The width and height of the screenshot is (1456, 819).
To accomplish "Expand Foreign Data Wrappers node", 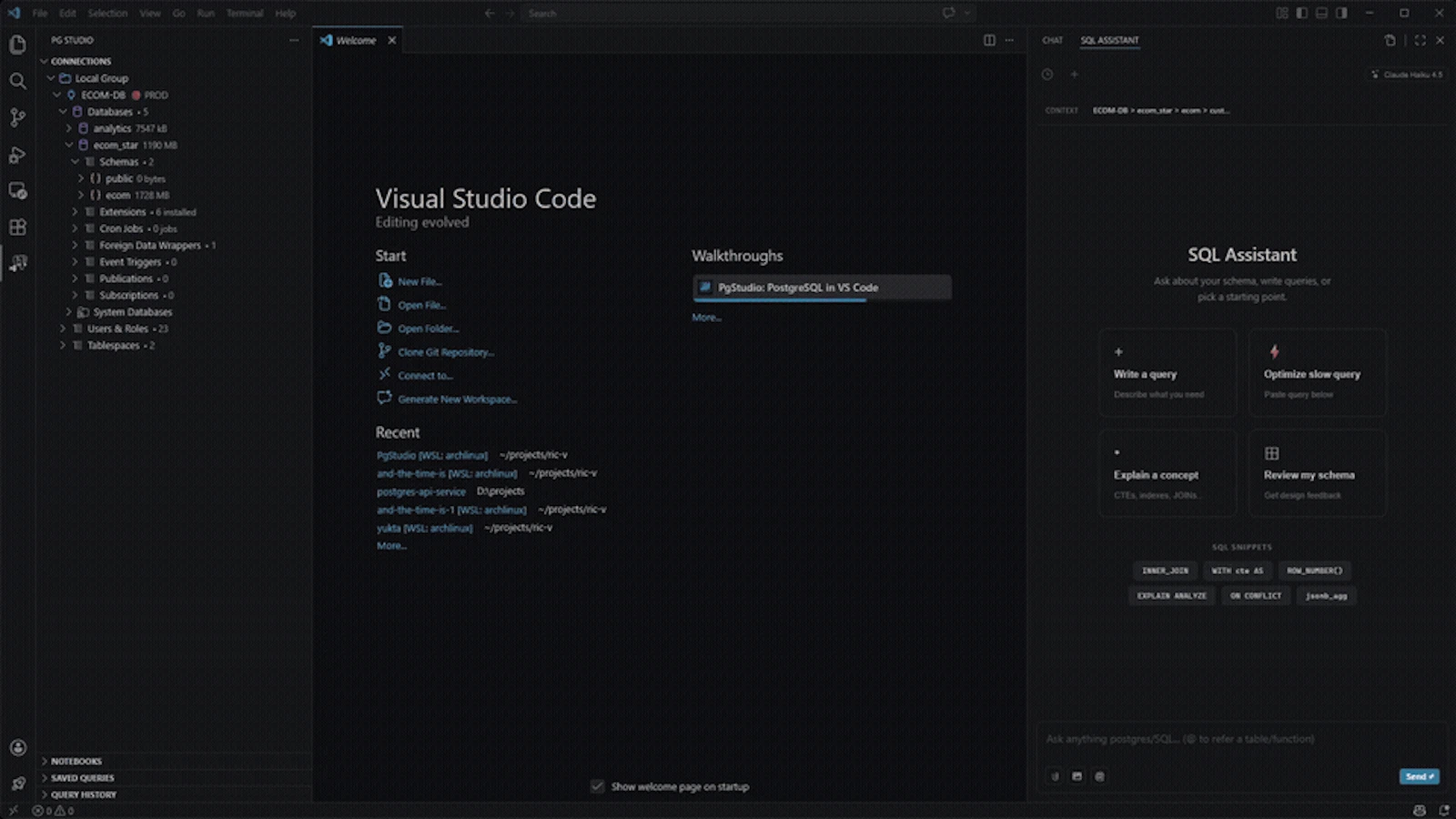I will pos(75,245).
